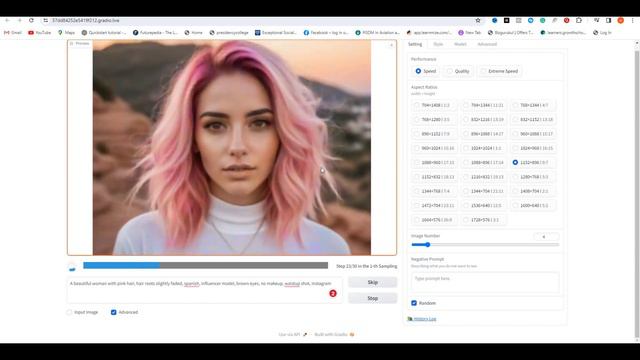Choose the 832×1216 aspect ratio
Screen dimensions: 640x360
(x=483, y=120)
